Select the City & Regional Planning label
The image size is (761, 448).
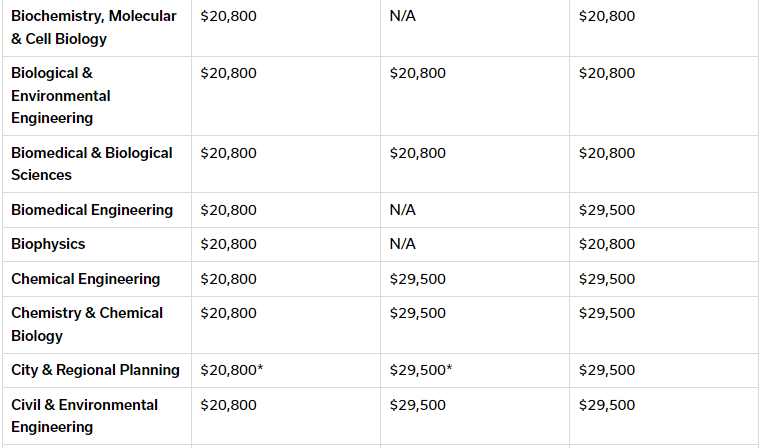click(95, 370)
